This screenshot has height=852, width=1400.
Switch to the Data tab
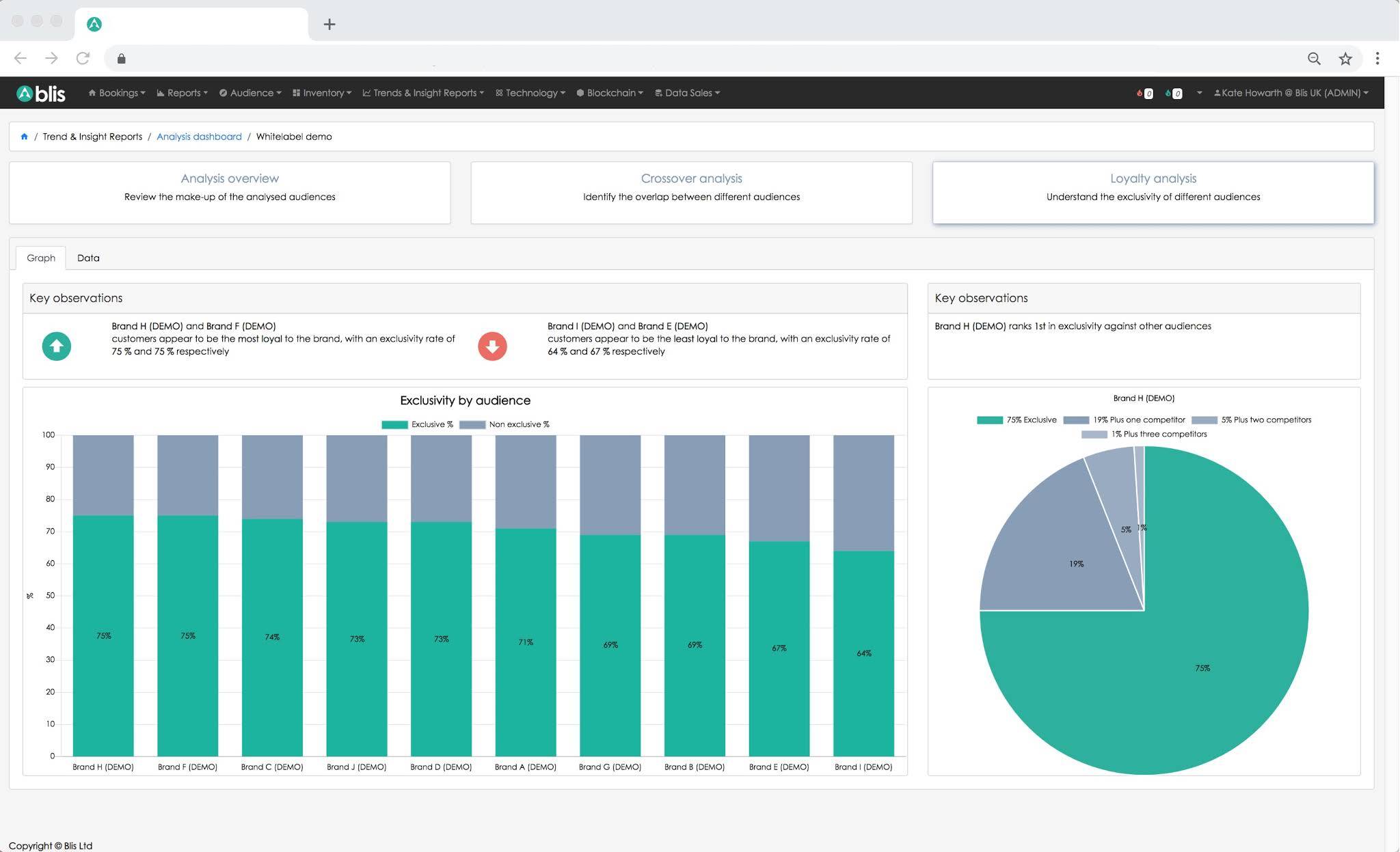pyautogui.click(x=88, y=258)
